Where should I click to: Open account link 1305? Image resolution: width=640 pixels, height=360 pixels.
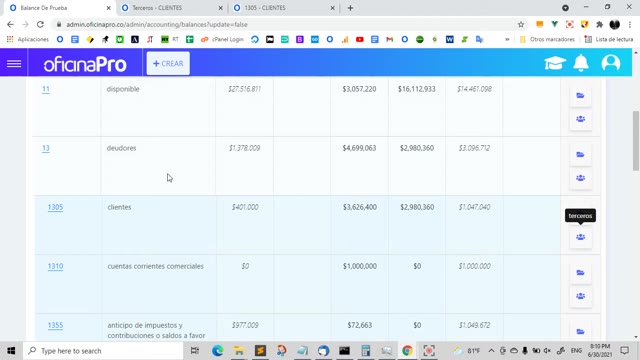55,207
